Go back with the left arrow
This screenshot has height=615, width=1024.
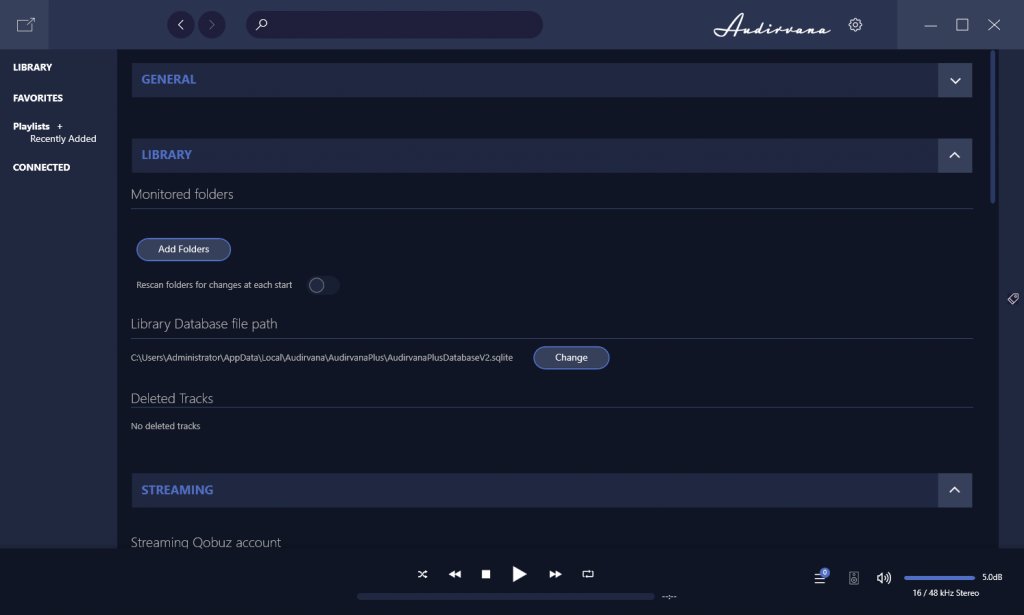click(181, 25)
